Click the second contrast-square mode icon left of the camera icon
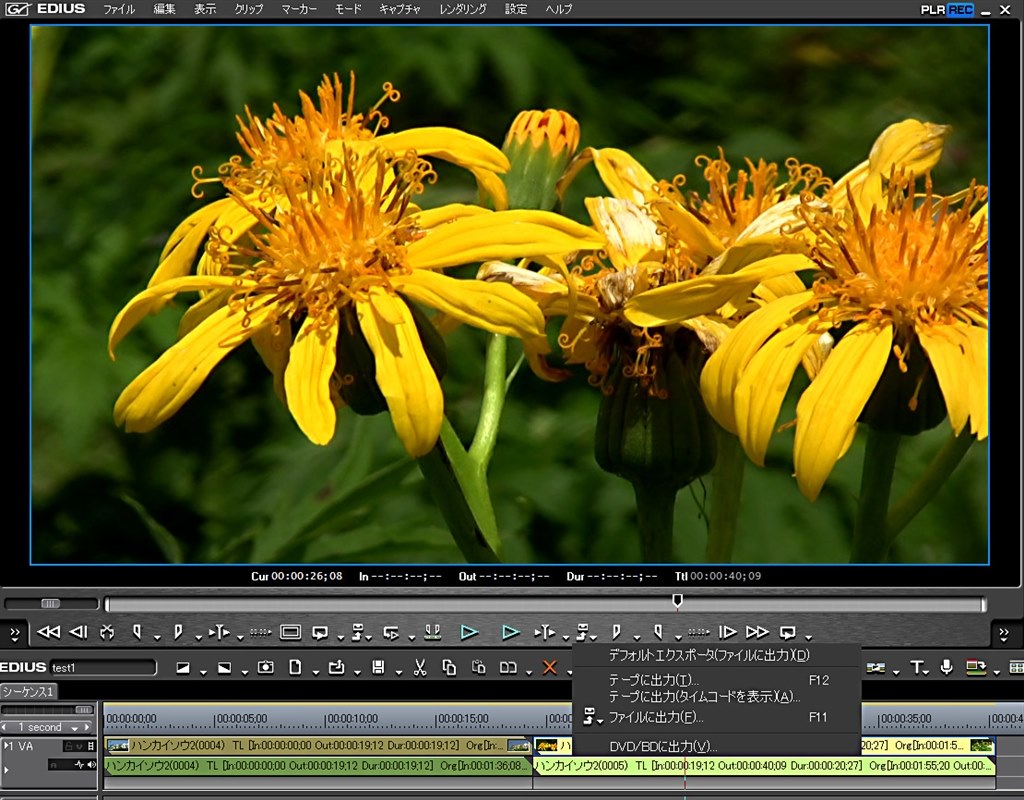The image size is (1024, 800). pyautogui.click(x=224, y=667)
